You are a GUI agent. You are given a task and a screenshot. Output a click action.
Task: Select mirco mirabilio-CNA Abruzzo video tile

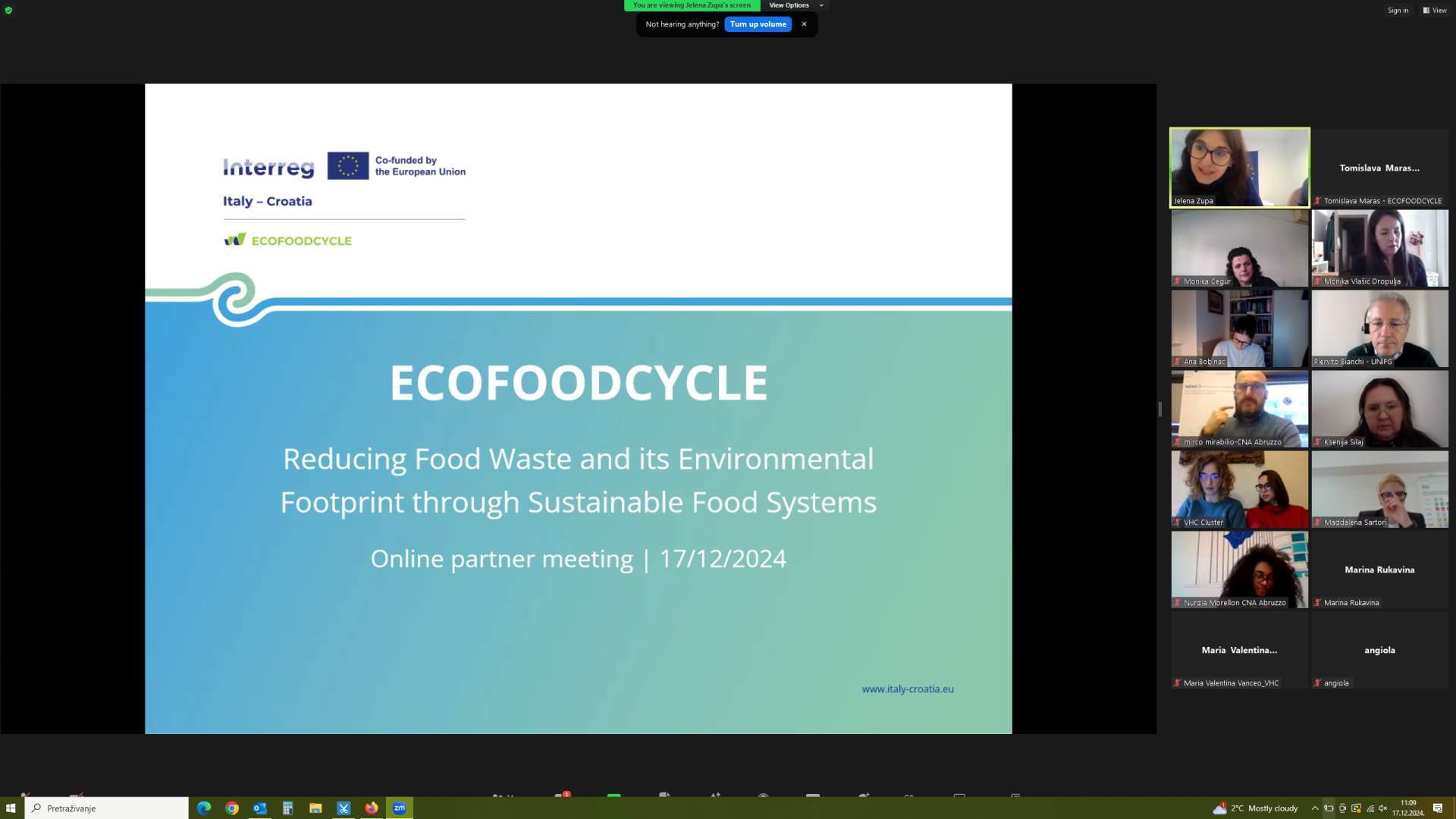1239,409
